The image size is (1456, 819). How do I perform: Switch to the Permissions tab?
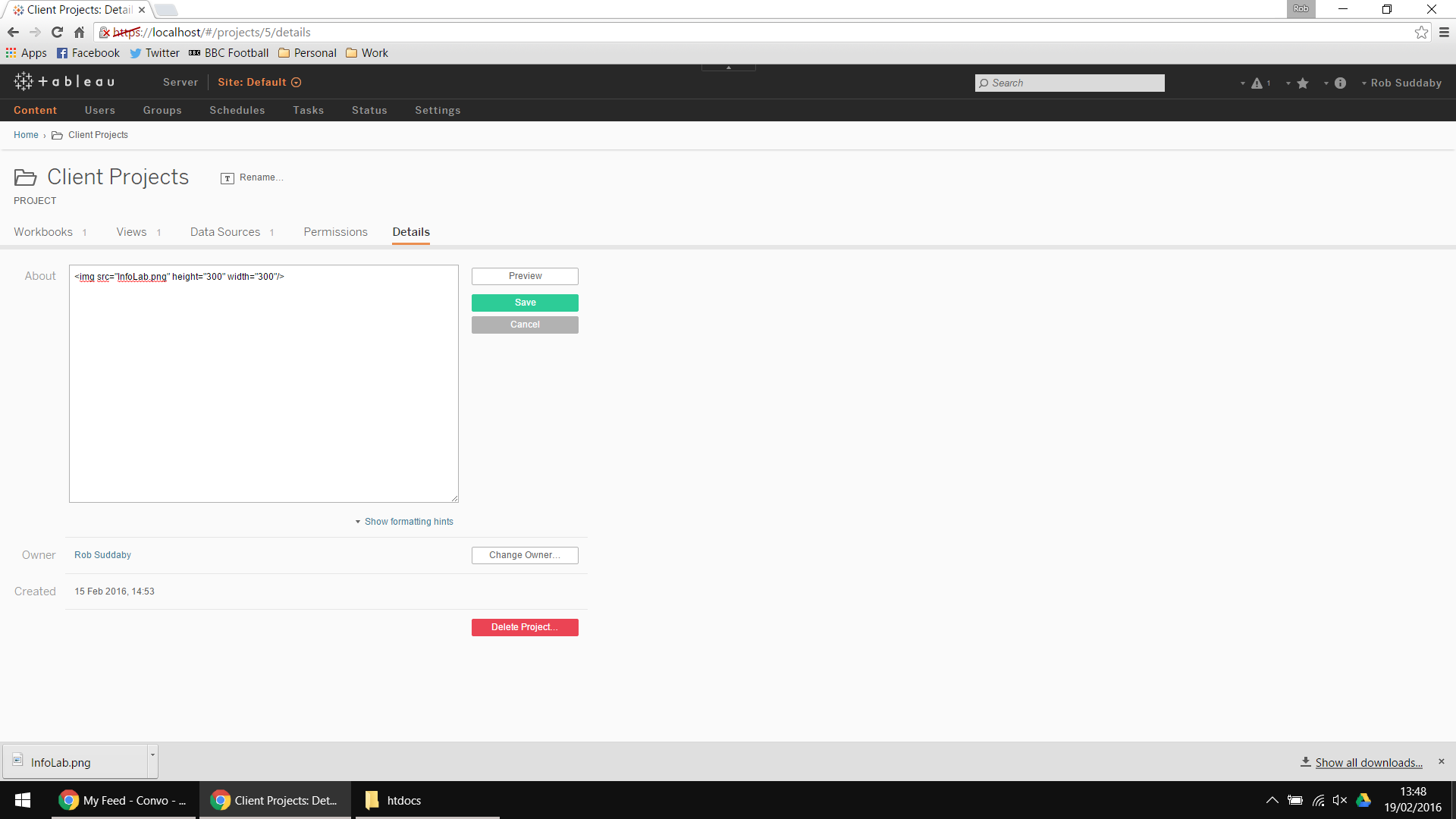click(x=335, y=232)
